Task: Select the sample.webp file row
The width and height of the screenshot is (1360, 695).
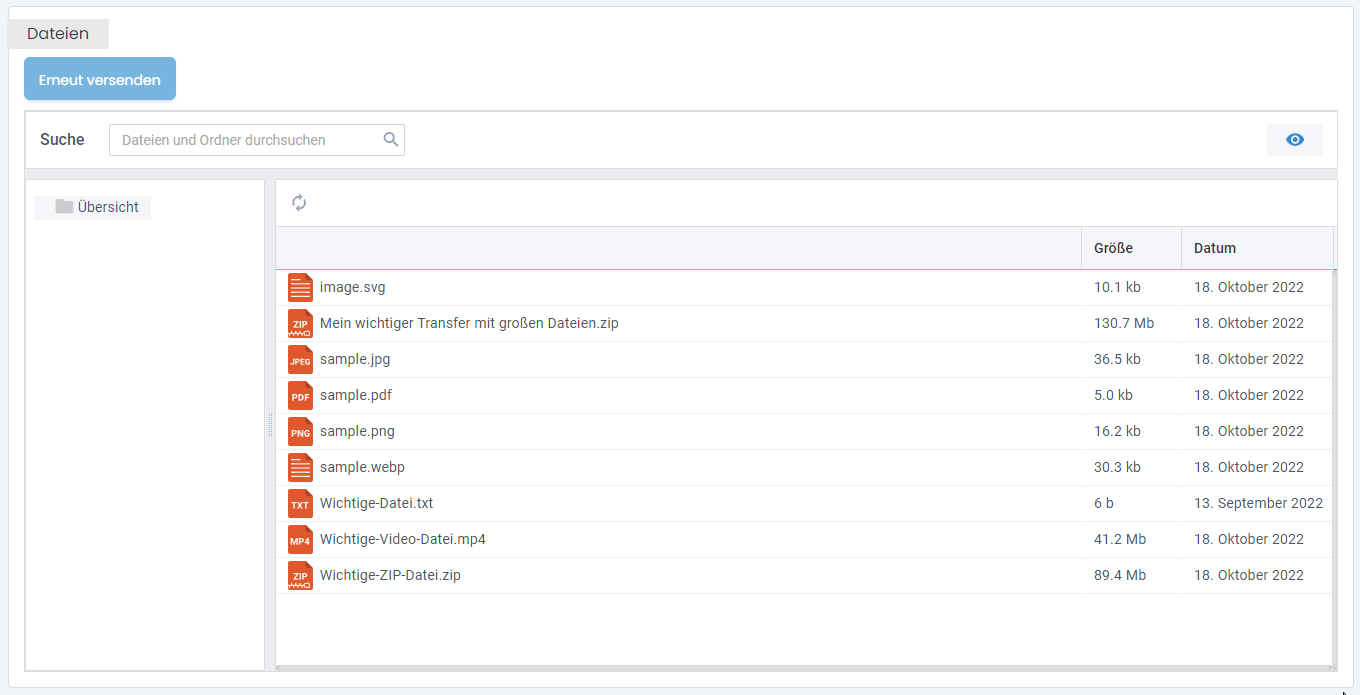Action: 362,467
